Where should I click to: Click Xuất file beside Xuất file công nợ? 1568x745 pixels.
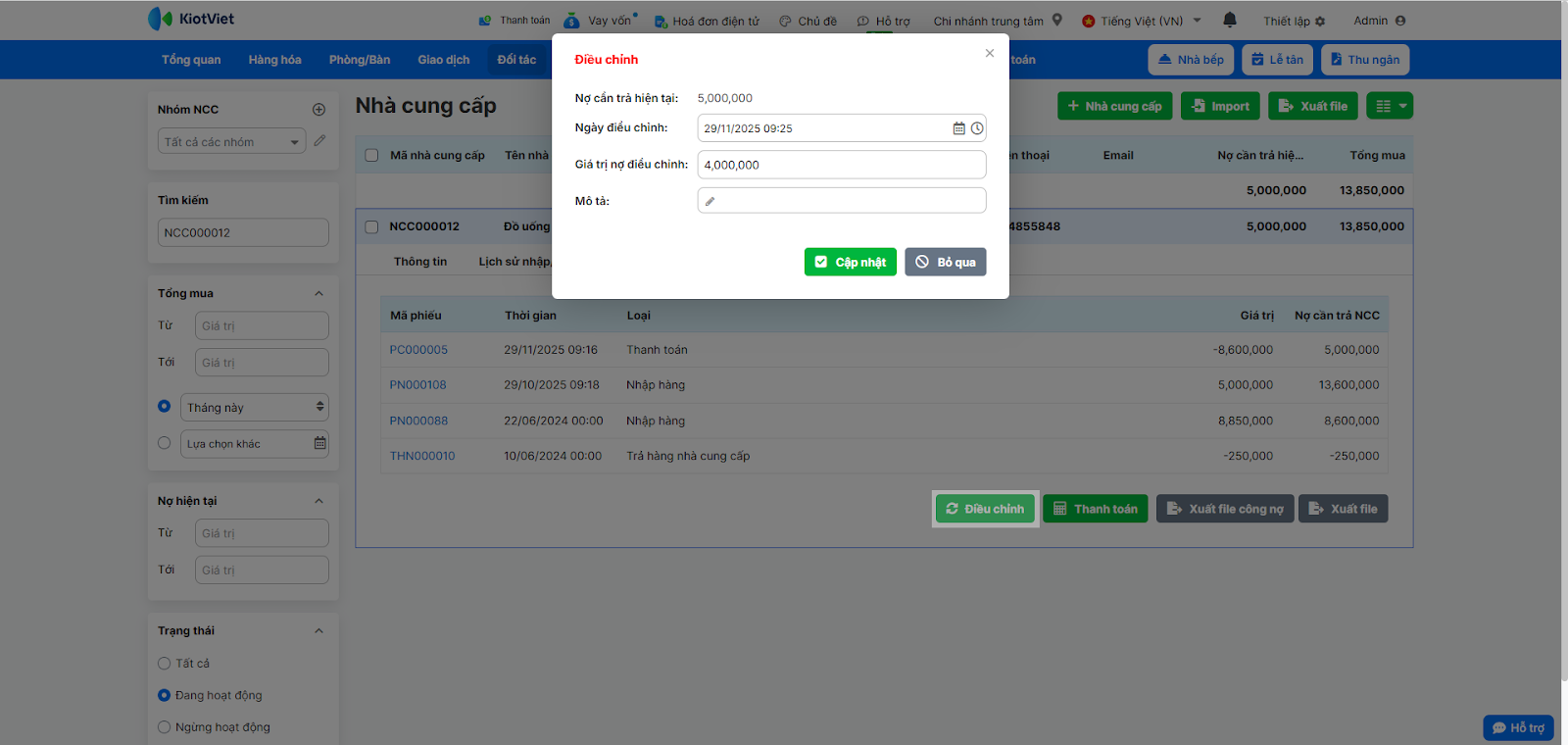(x=1344, y=509)
